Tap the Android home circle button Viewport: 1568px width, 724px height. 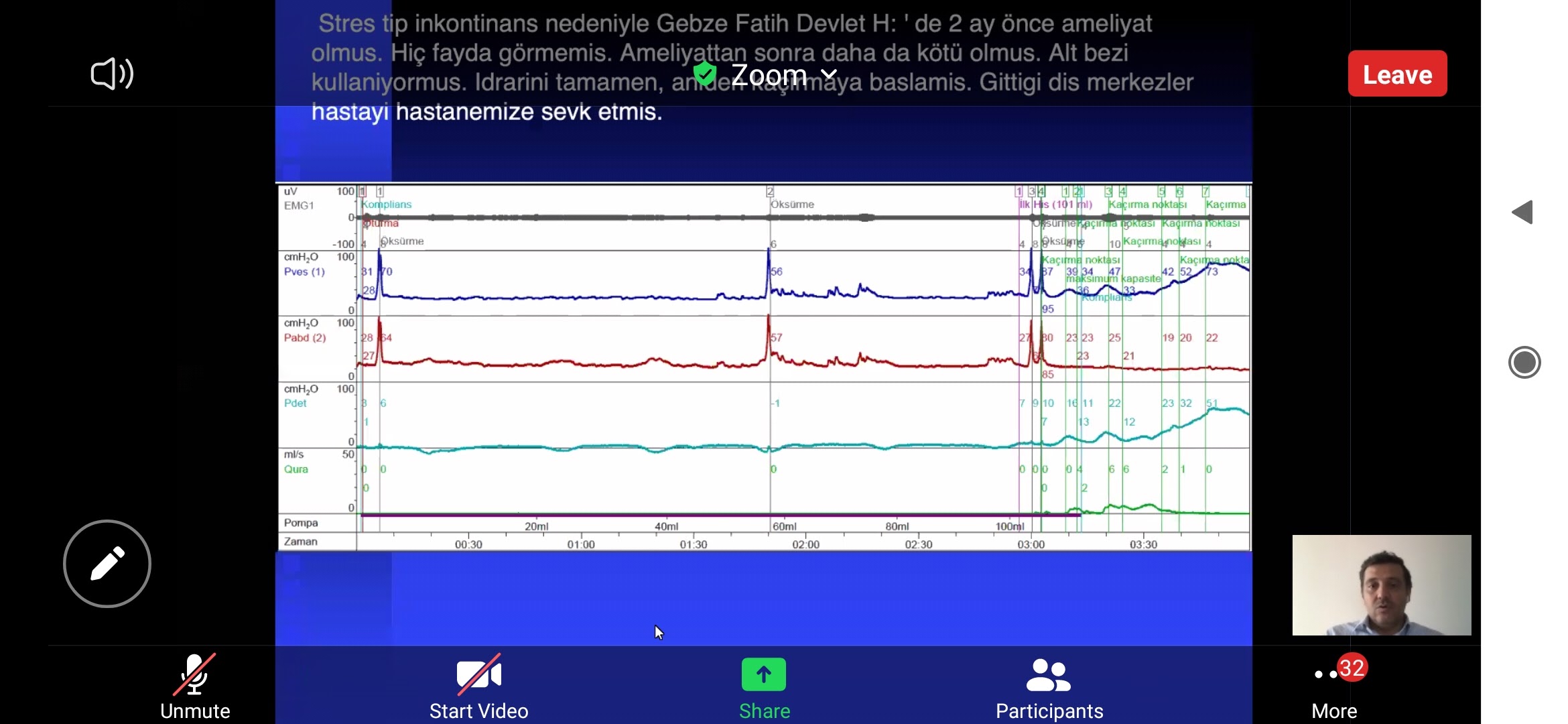click(x=1524, y=363)
